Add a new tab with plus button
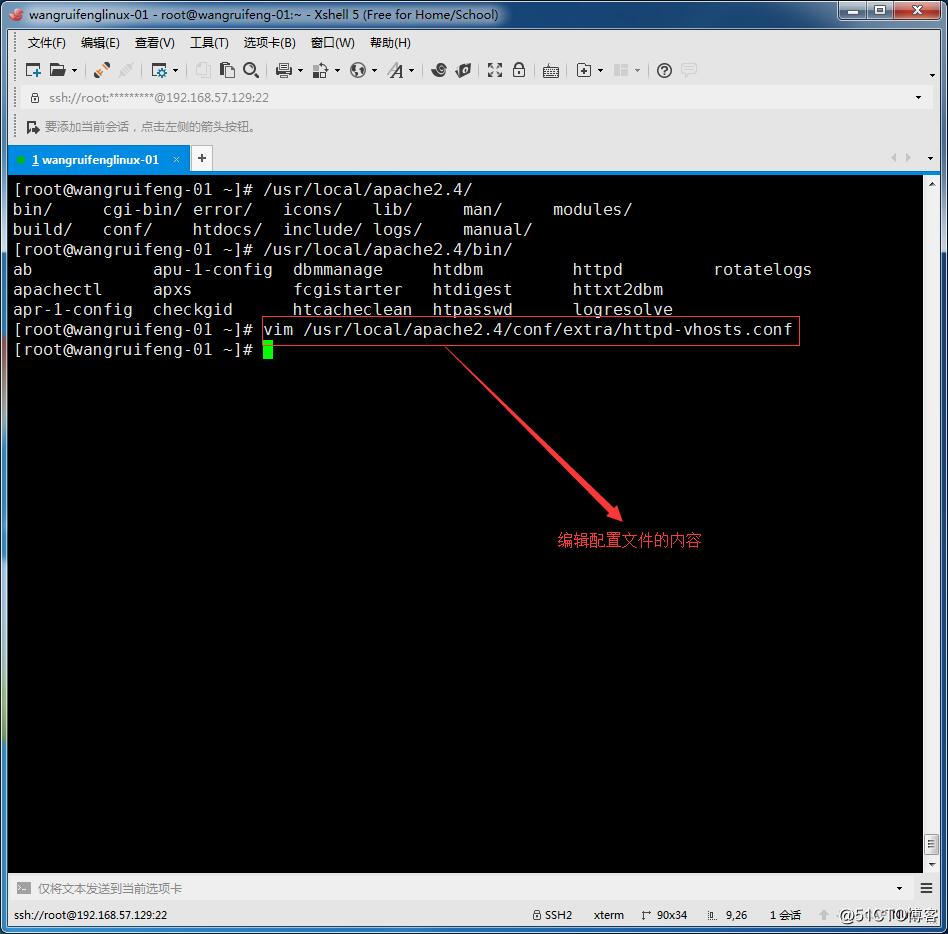Image resolution: width=948 pixels, height=934 pixels. [x=202, y=158]
